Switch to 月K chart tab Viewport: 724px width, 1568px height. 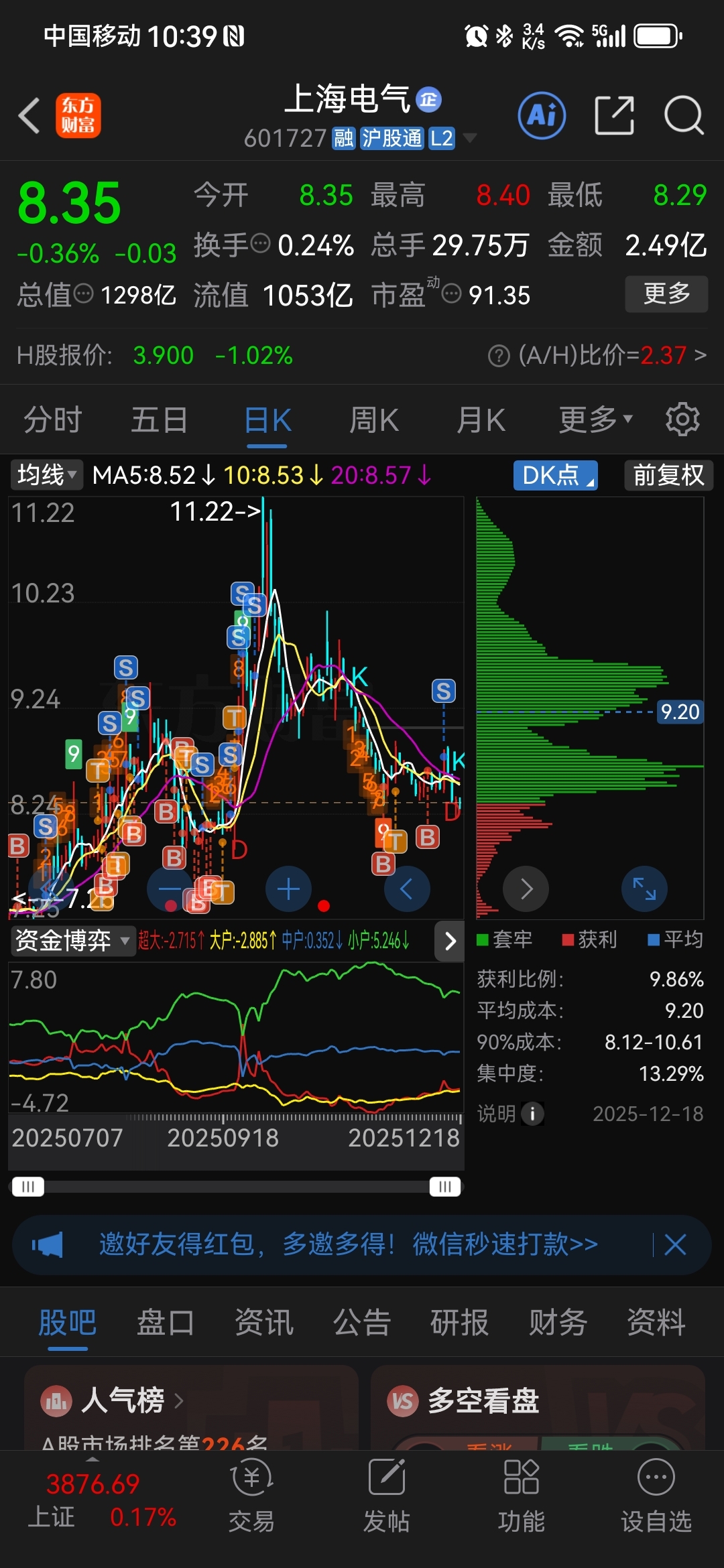coord(481,420)
